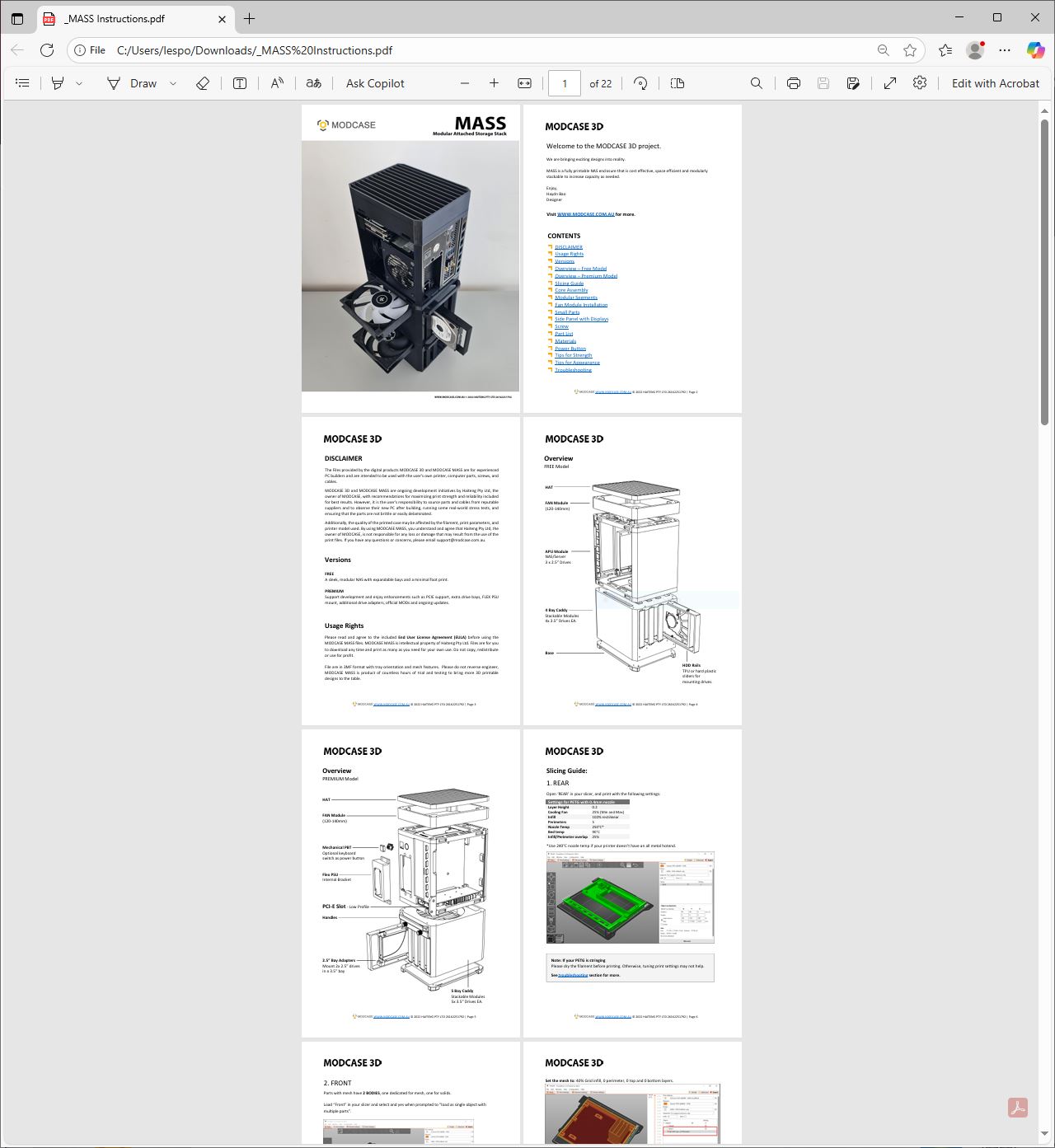Select the highlight tool
1055x1148 pixels.
[58, 83]
